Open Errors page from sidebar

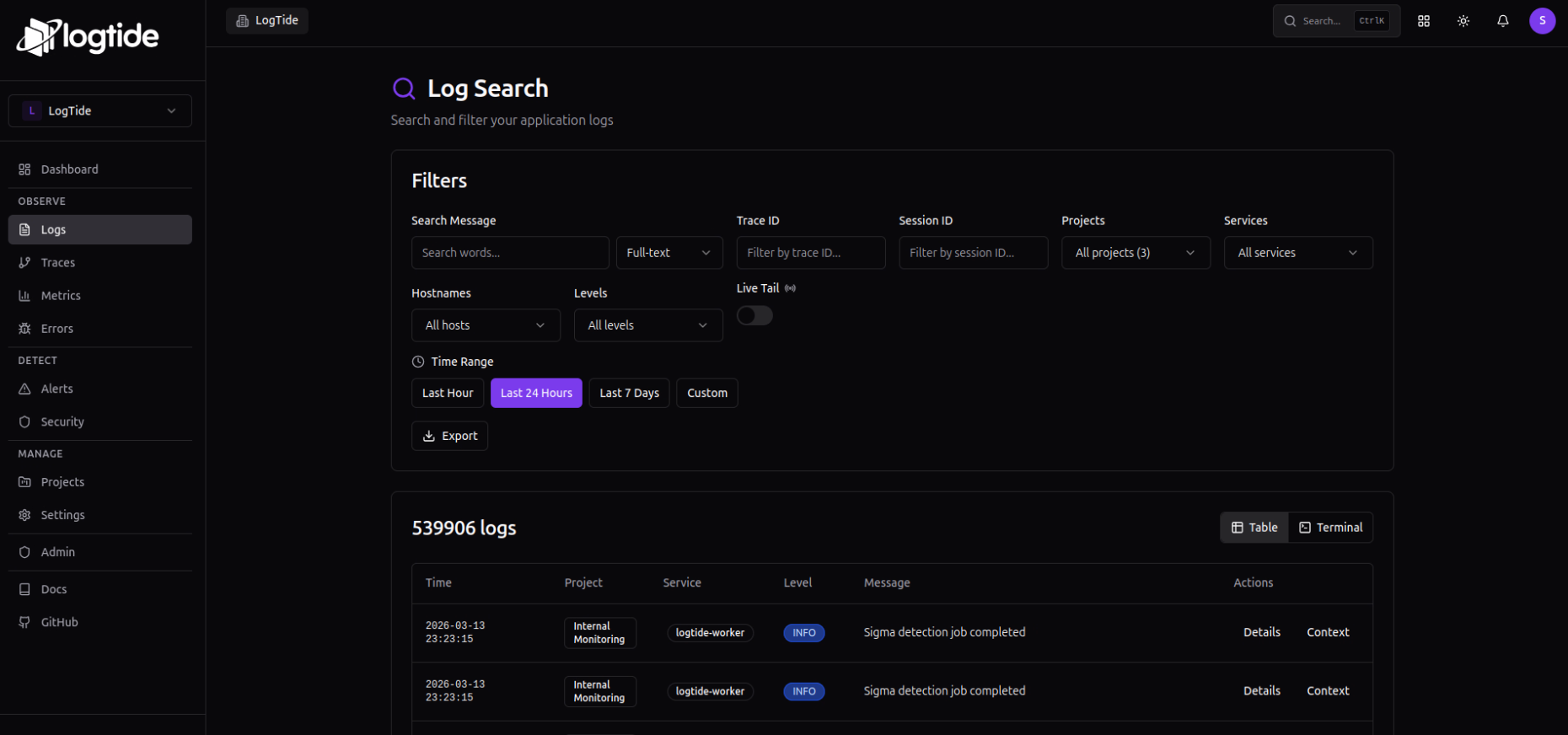[100, 329]
